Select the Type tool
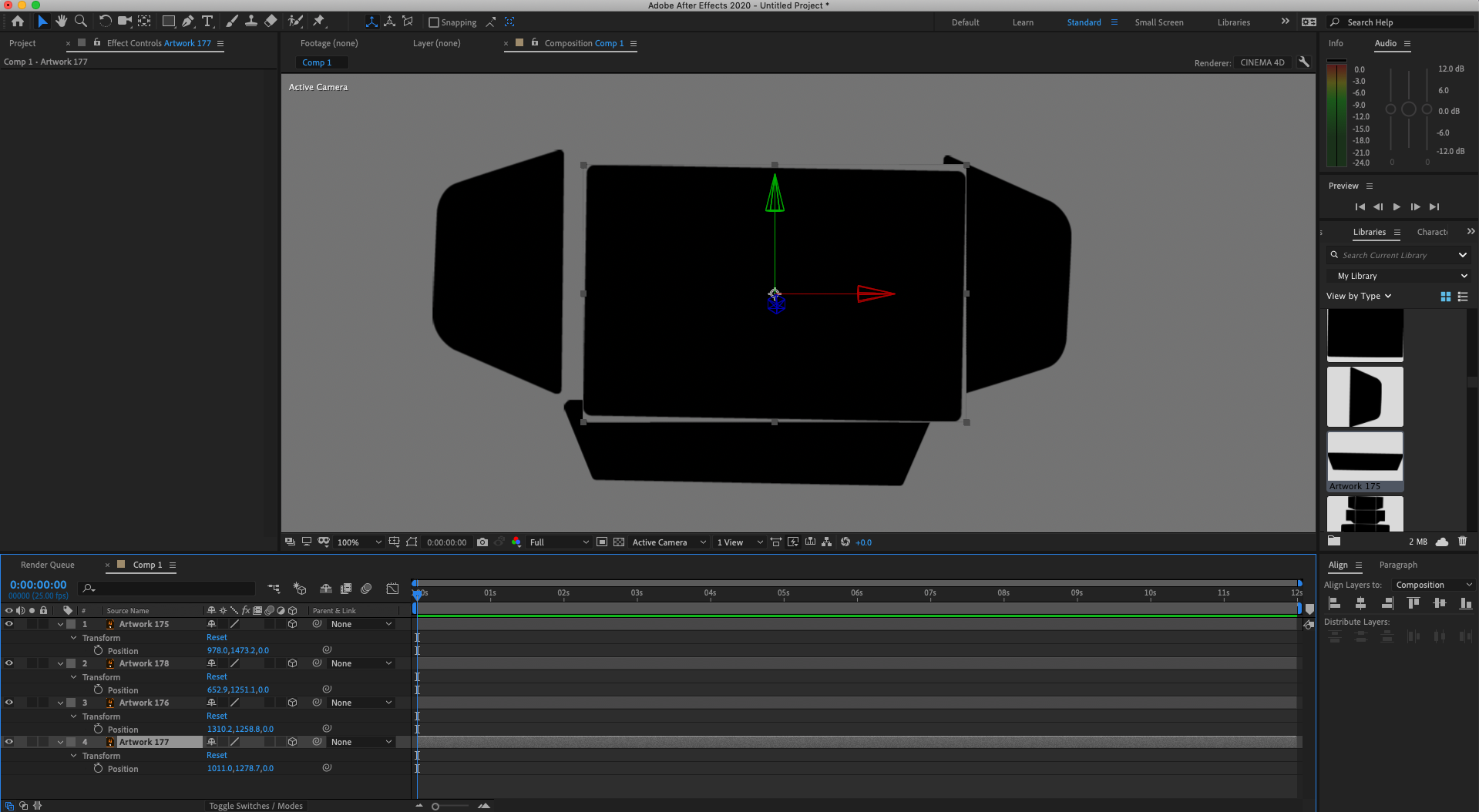The image size is (1479, 812). tap(207, 21)
